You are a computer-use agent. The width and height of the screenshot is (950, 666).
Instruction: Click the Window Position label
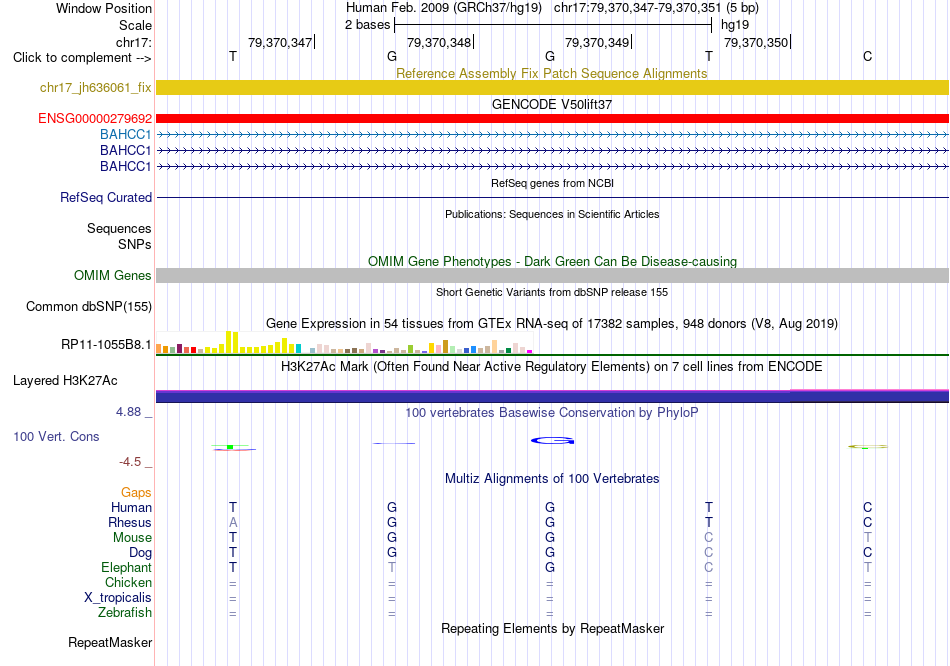pos(104,8)
